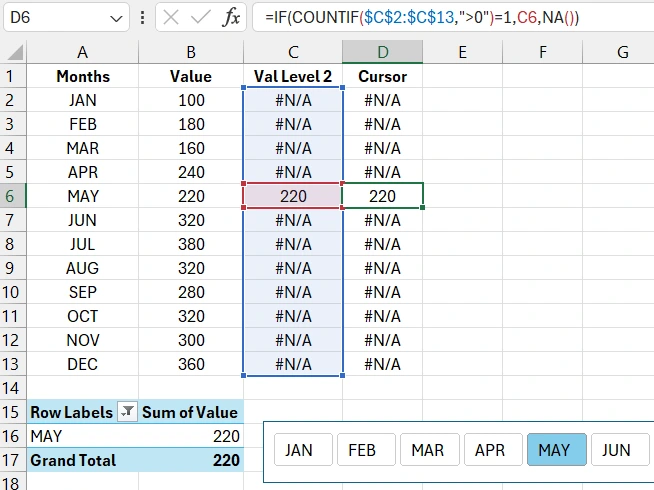Click the Val Level 2 header cell

(x=293, y=76)
